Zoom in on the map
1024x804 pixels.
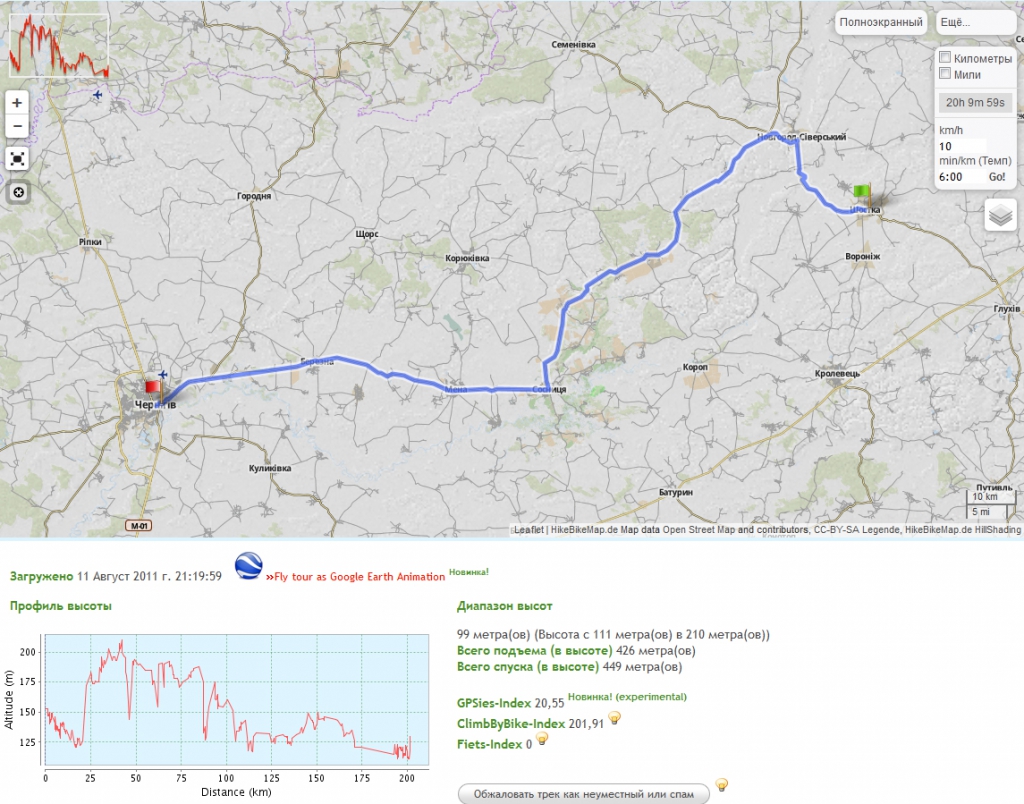[x=17, y=102]
